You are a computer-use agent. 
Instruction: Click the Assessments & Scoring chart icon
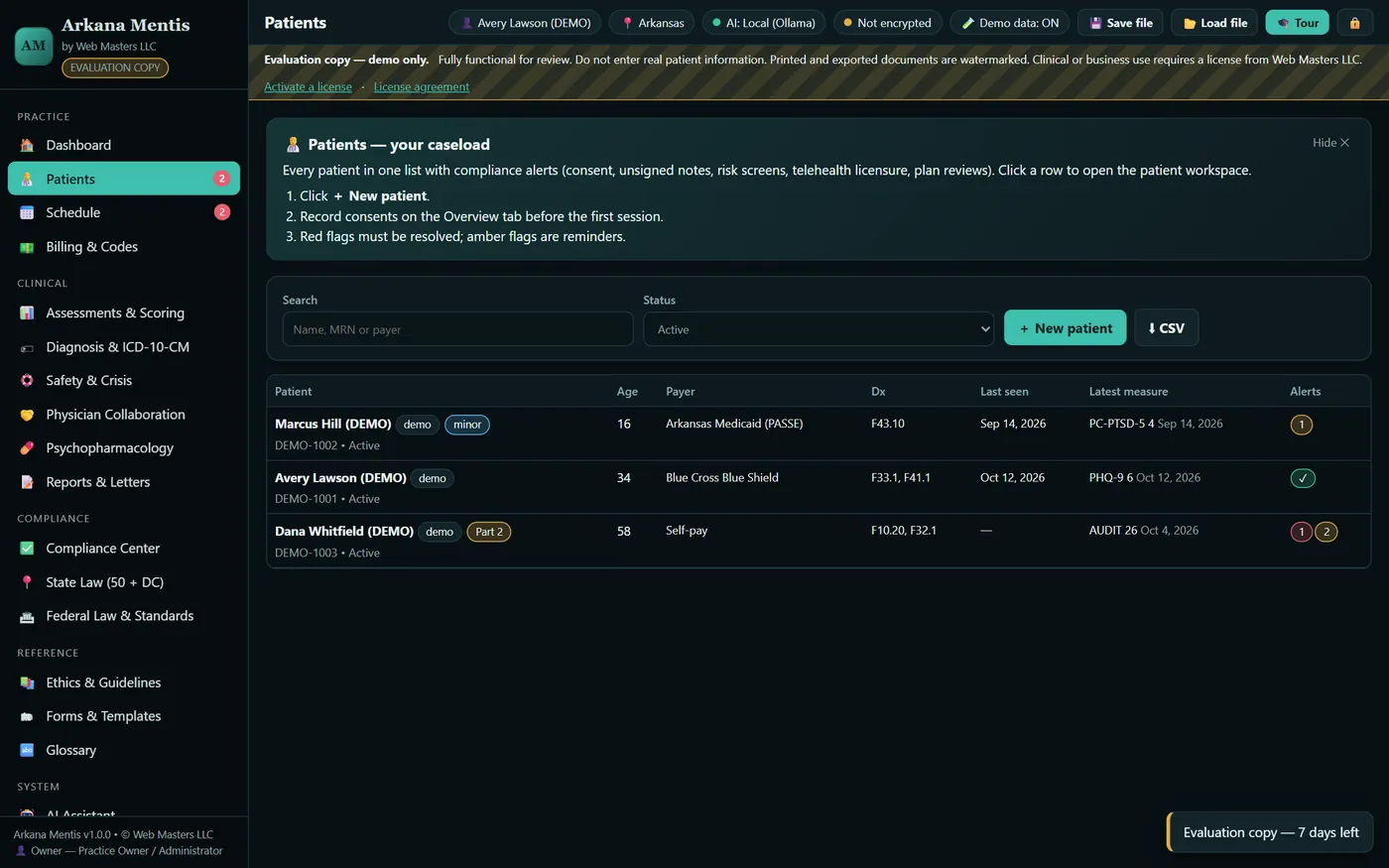click(x=27, y=312)
